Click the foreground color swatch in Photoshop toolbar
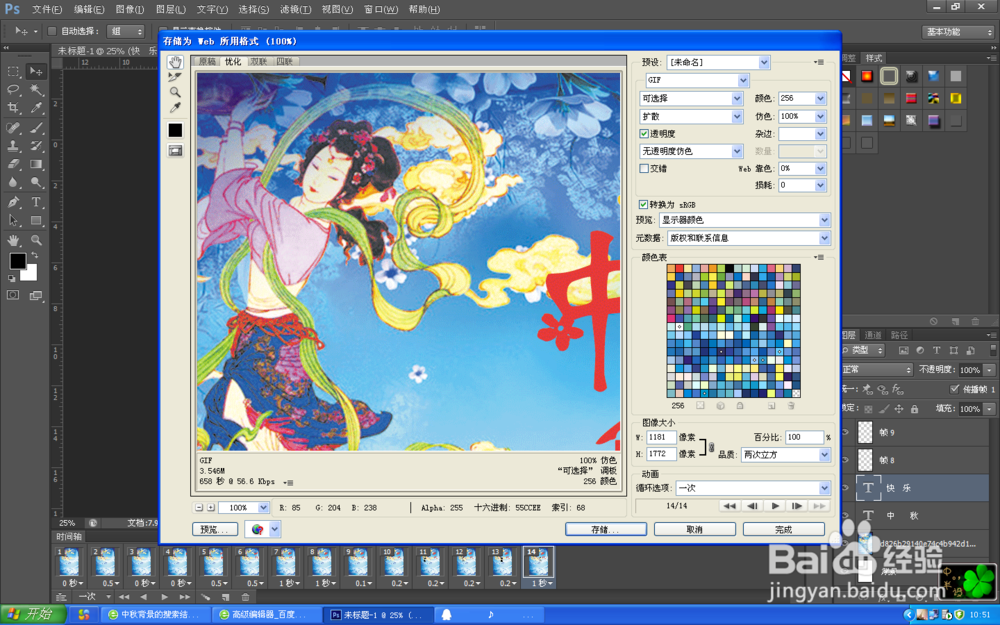 point(17,261)
